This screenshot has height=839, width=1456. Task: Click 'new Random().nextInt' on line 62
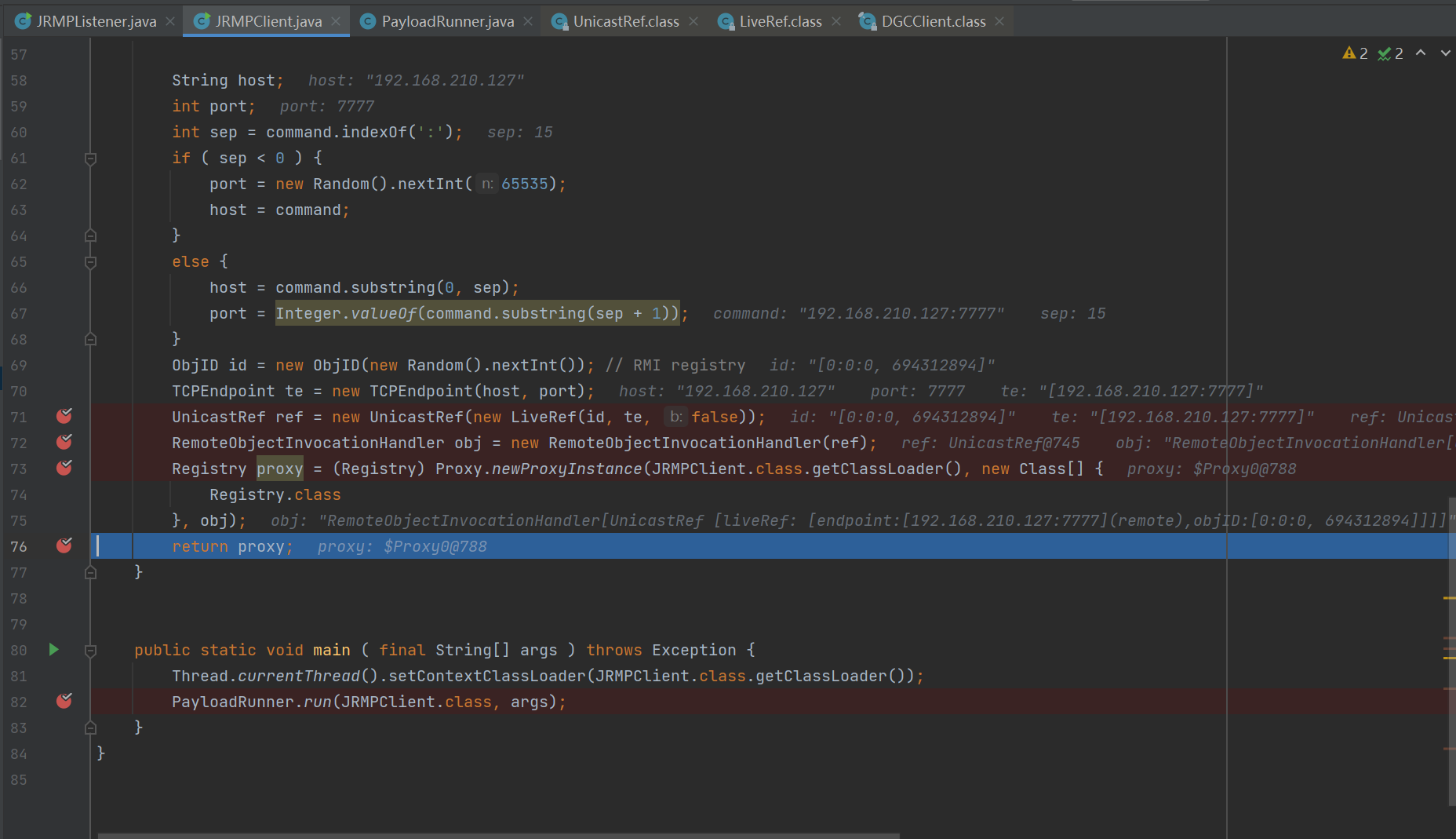coord(369,184)
